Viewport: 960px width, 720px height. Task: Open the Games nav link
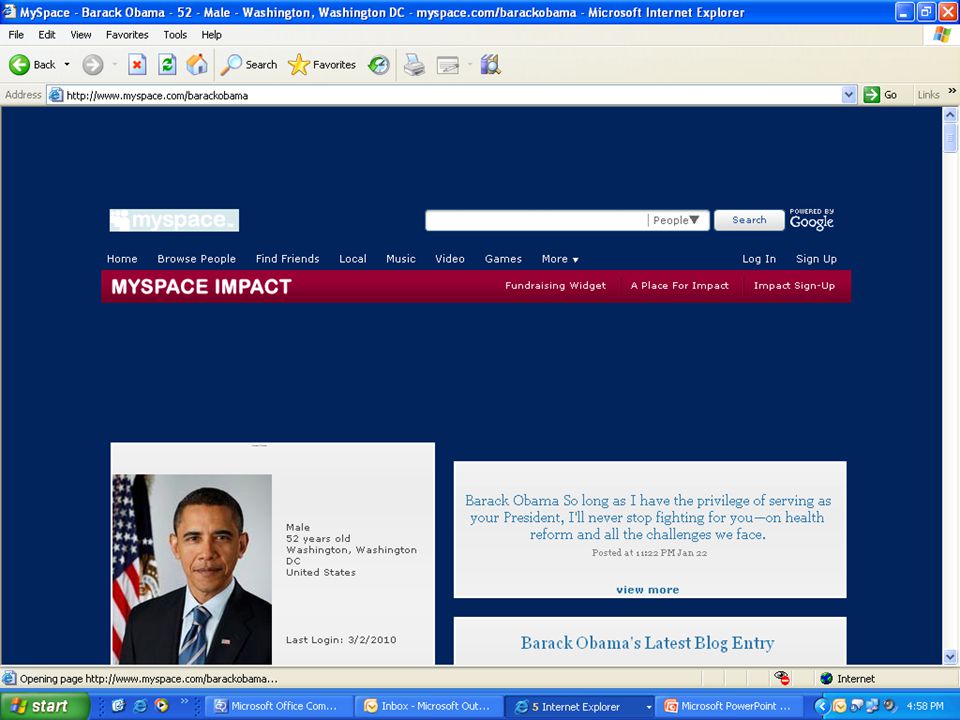(503, 259)
